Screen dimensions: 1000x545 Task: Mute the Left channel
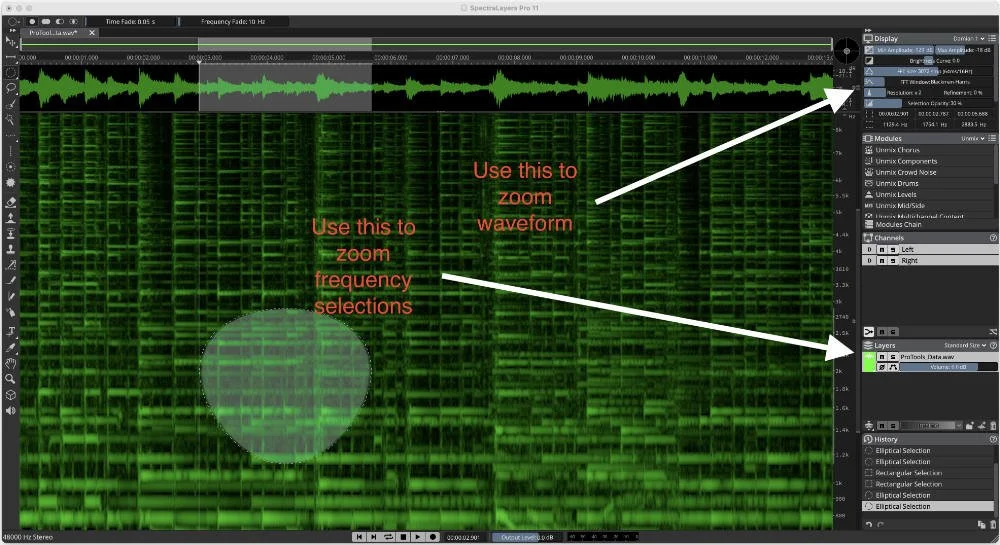pyautogui.click(x=882, y=249)
